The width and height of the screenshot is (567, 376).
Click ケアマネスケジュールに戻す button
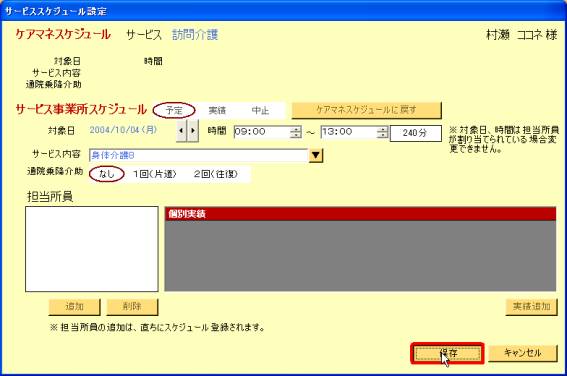(366, 110)
